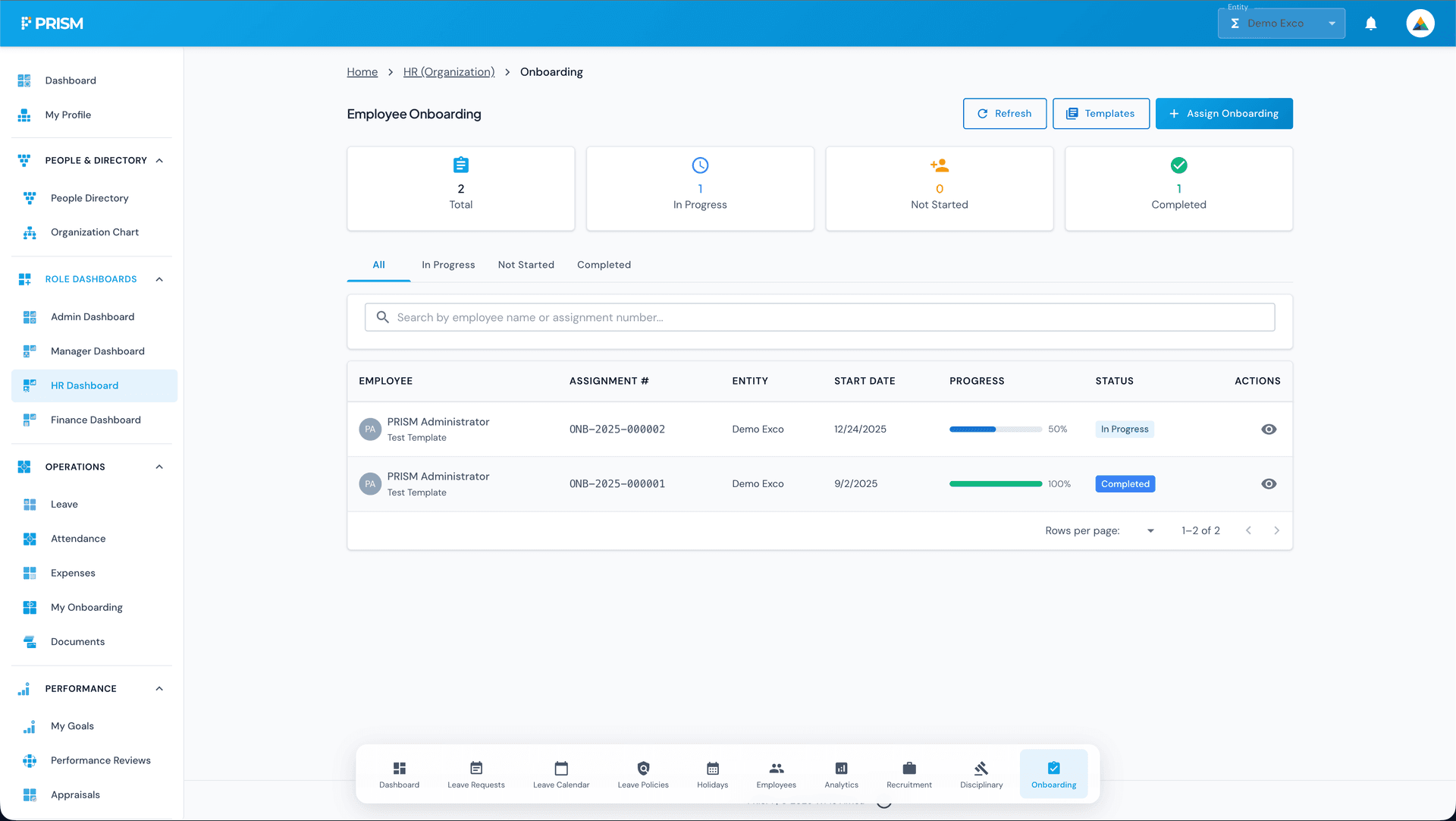Show details for assignment ONB-2025-000002 via eye icon
The height and width of the screenshot is (821, 1456).
[x=1269, y=429]
